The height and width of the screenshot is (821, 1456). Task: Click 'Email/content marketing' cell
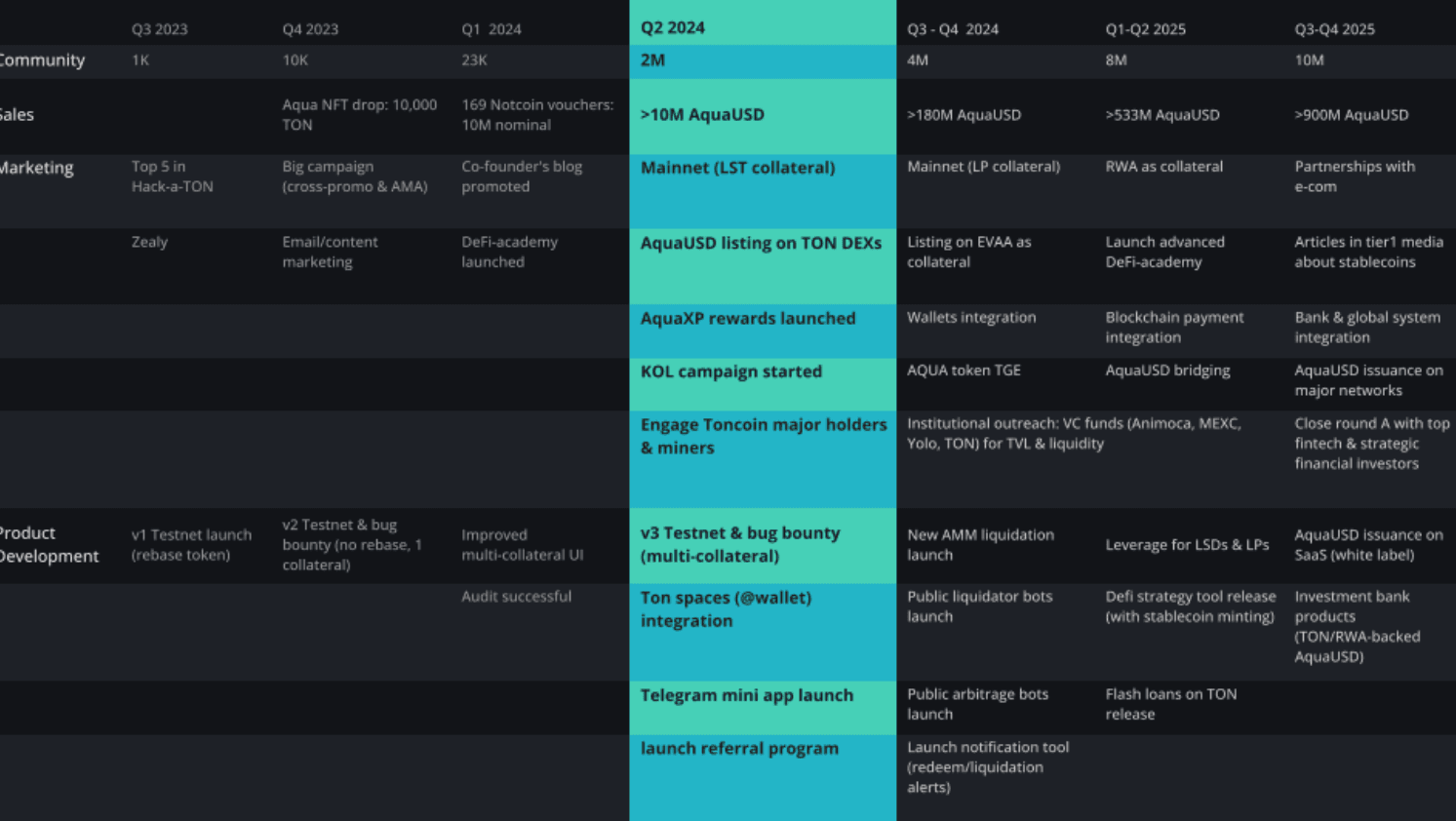(330, 252)
